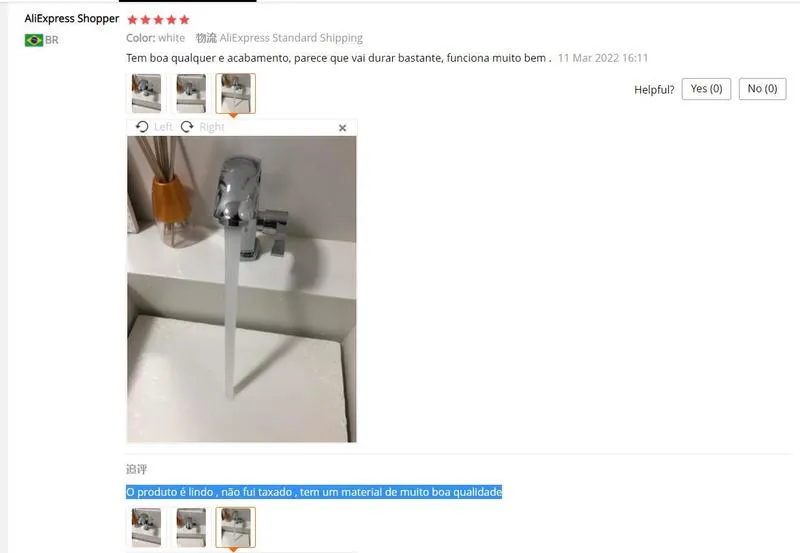Click the review date 11 Mar 2022
The height and width of the screenshot is (553, 800).
pyautogui.click(x=603, y=58)
